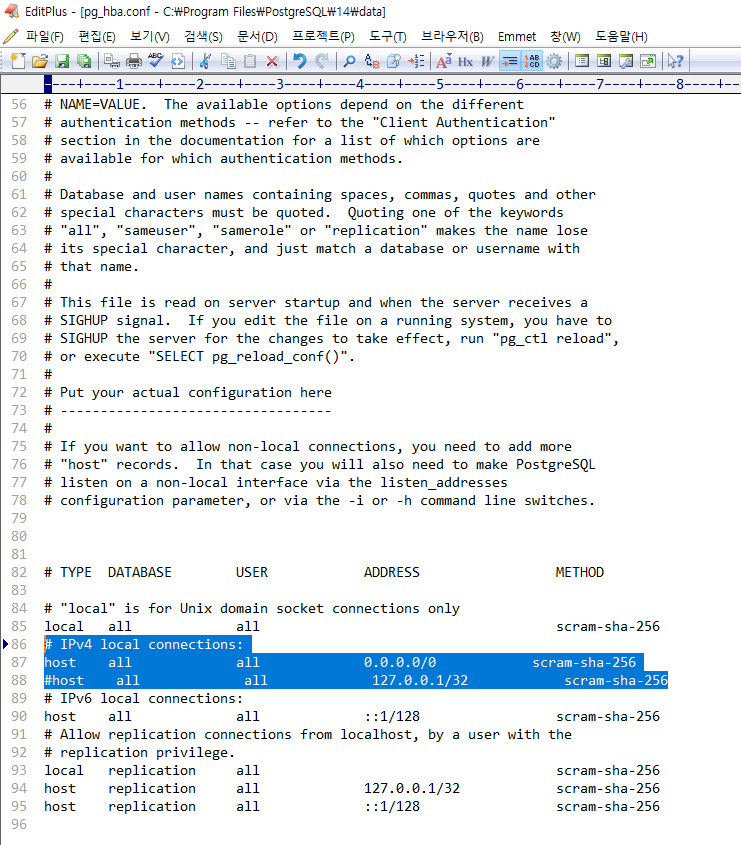
Task: Click the "ADDRESS" column header text
Action: tap(392, 572)
